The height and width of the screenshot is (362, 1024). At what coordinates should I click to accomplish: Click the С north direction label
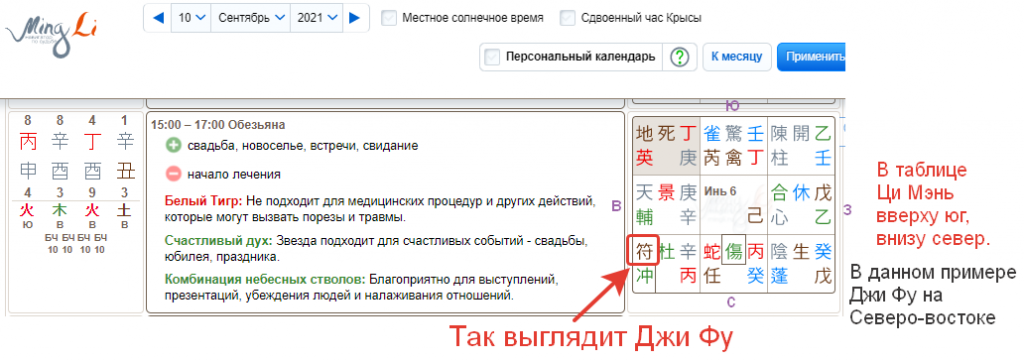pos(731,302)
